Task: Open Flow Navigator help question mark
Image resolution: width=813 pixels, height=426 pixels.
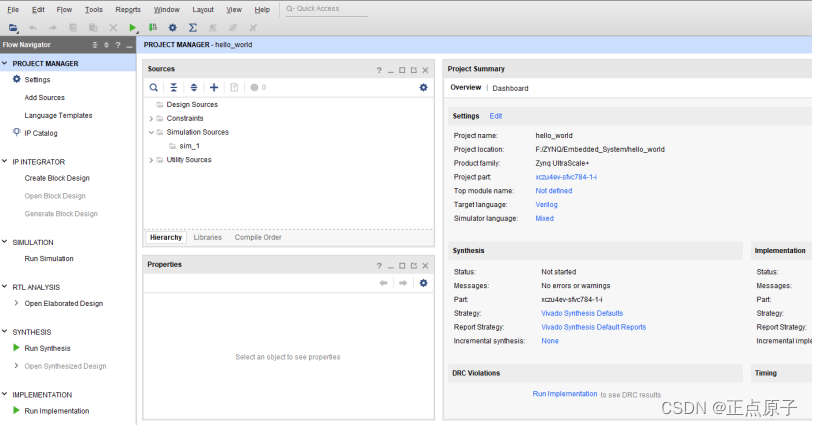Action: coord(118,45)
